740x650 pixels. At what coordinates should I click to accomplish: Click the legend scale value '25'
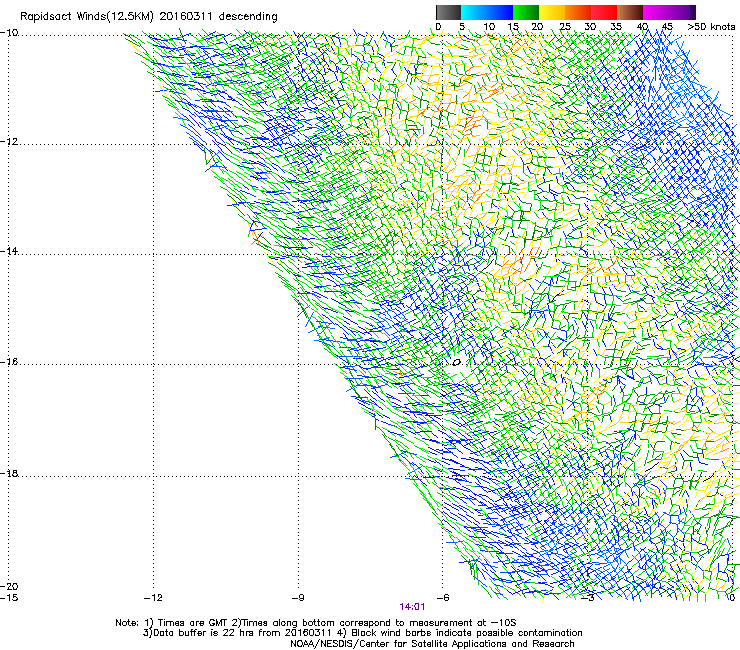pos(565,27)
